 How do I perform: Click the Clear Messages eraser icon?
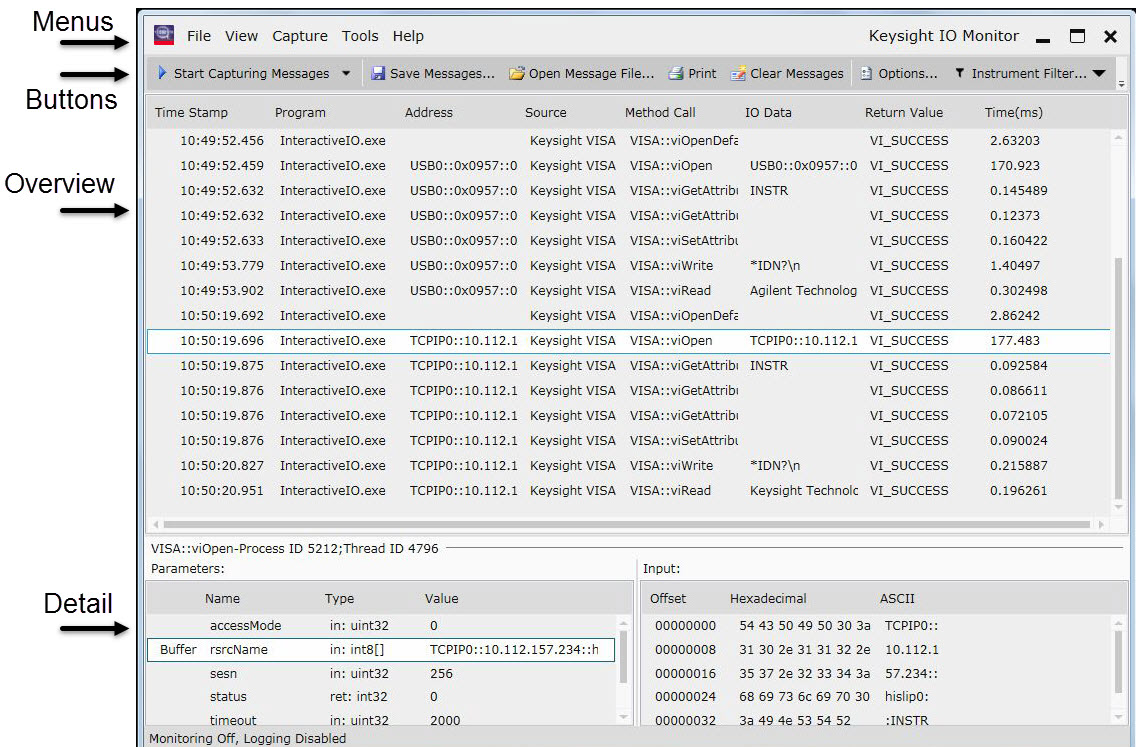click(x=738, y=73)
